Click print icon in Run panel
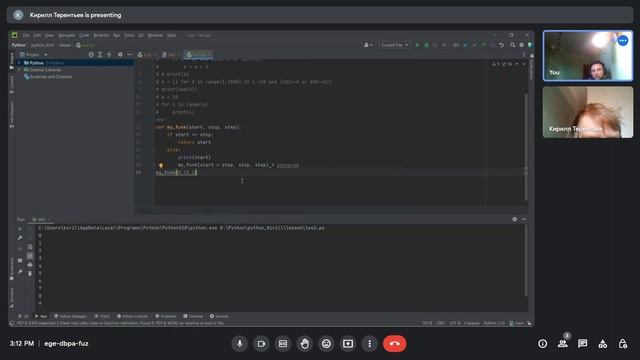The width and height of the screenshot is (640, 360). [x=30, y=264]
